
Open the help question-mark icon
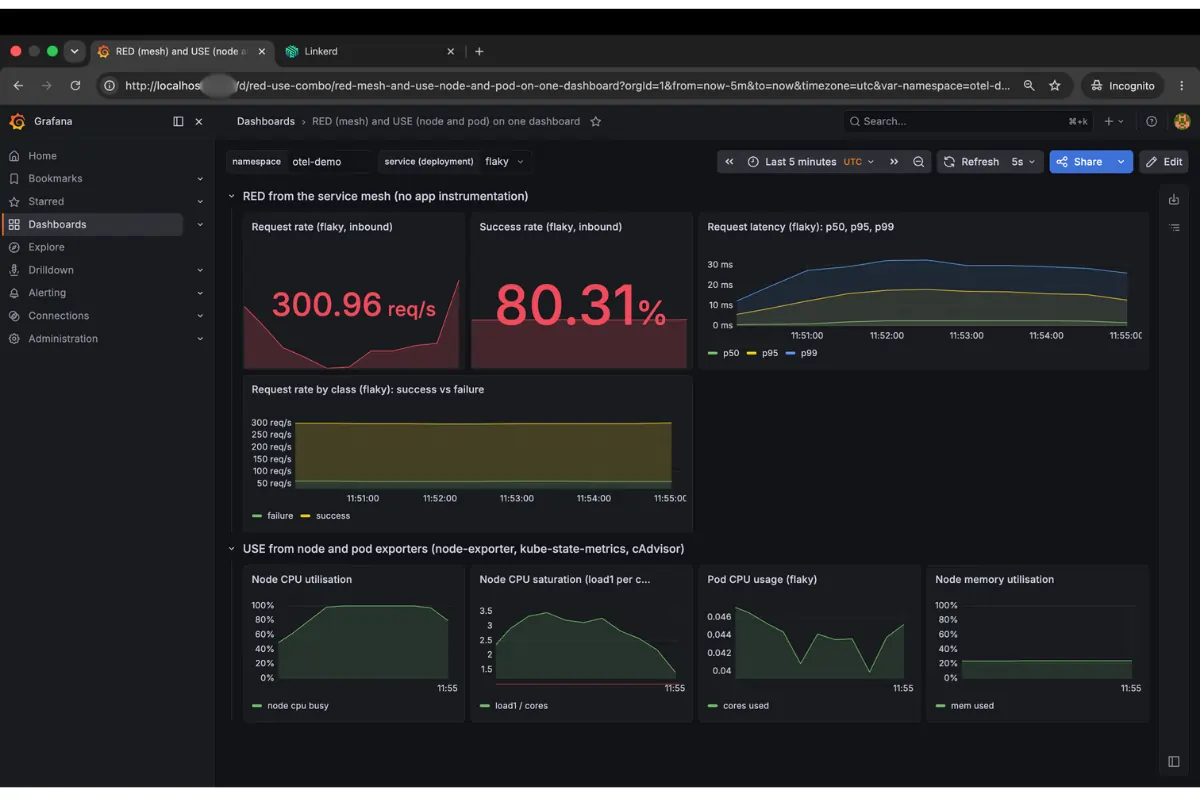click(x=1152, y=122)
